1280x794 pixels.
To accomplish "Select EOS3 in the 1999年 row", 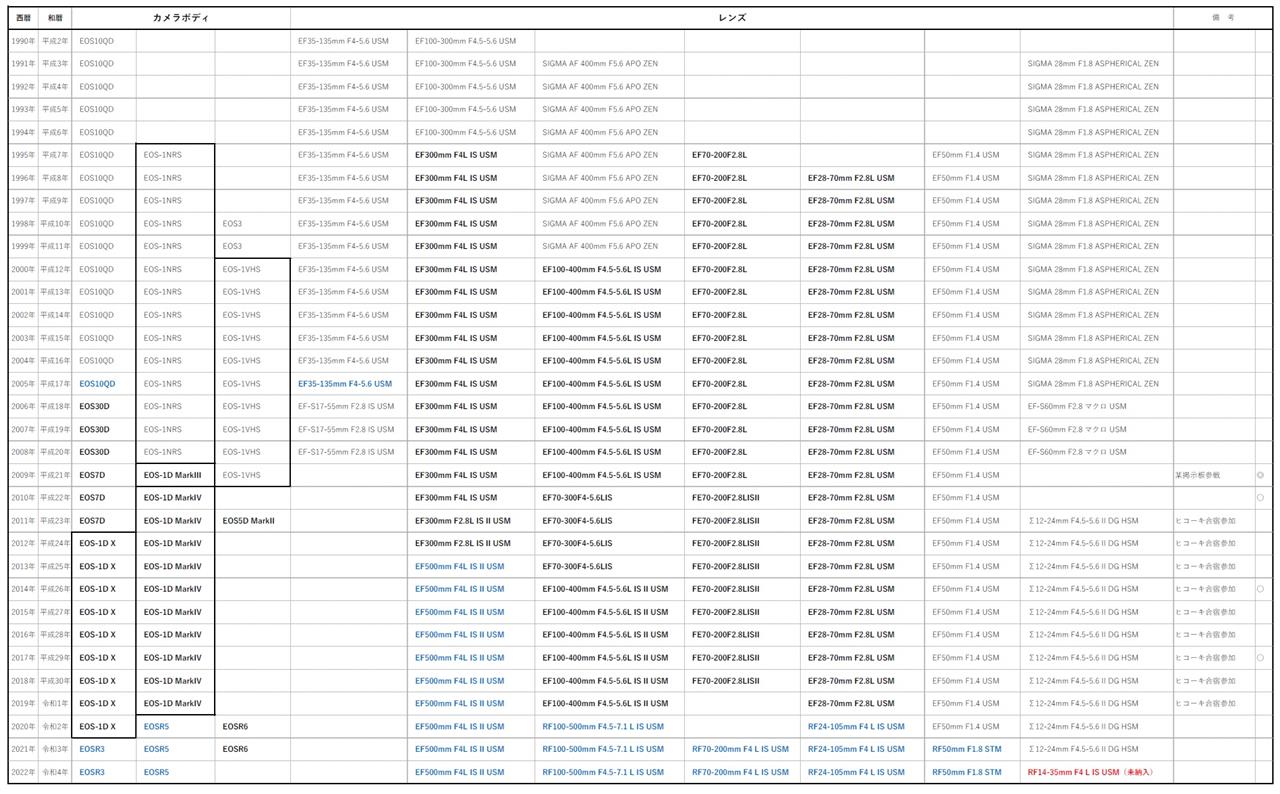I will (232, 246).
